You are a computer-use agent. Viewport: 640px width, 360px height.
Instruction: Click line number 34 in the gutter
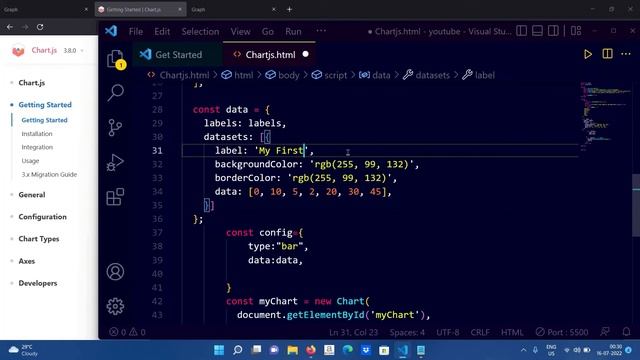coord(157,191)
